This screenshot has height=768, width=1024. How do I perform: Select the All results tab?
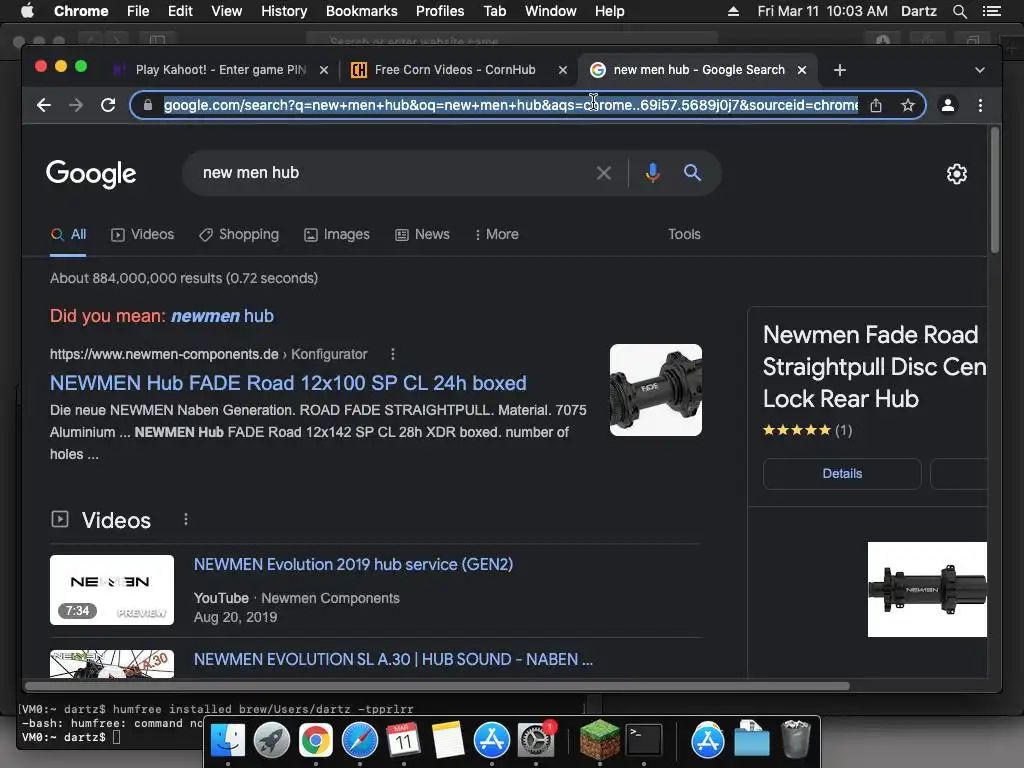pyautogui.click(x=69, y=234)
